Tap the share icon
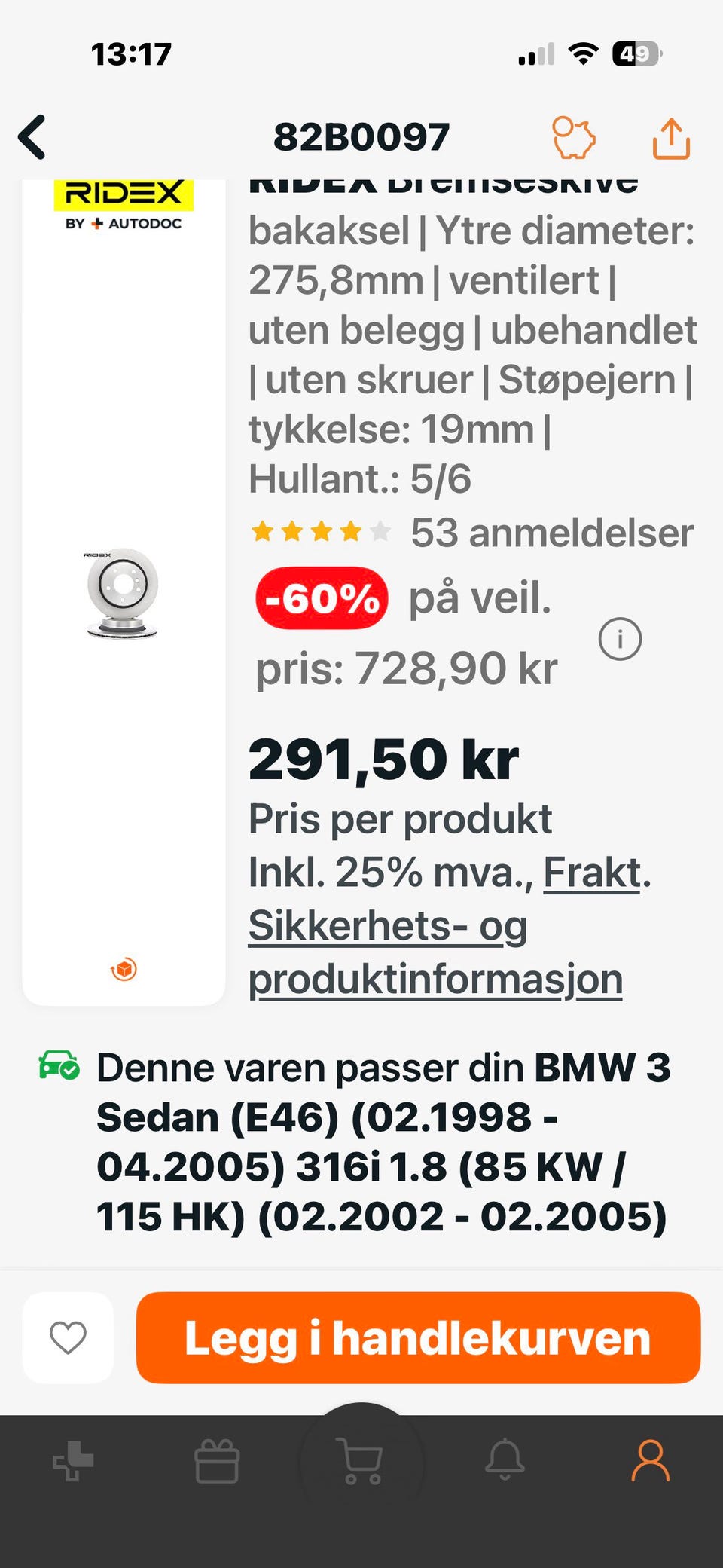723x1568 pixels. [x=670, y=138]
